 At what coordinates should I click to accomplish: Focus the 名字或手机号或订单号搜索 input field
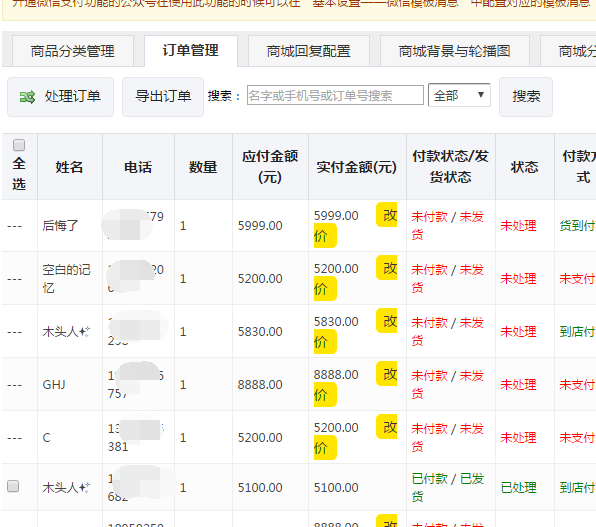(x=335, y=95)
